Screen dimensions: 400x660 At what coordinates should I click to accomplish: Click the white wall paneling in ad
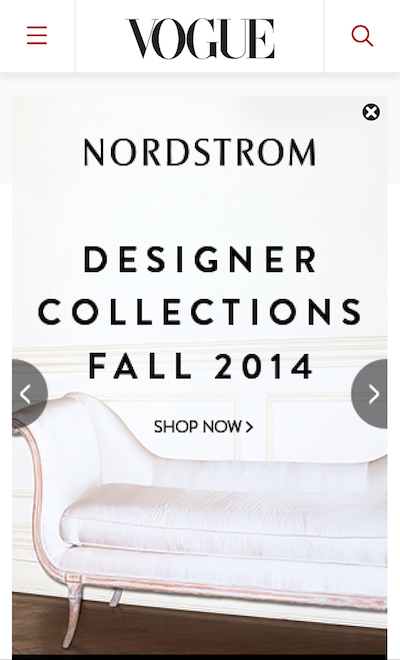(320, 425)
